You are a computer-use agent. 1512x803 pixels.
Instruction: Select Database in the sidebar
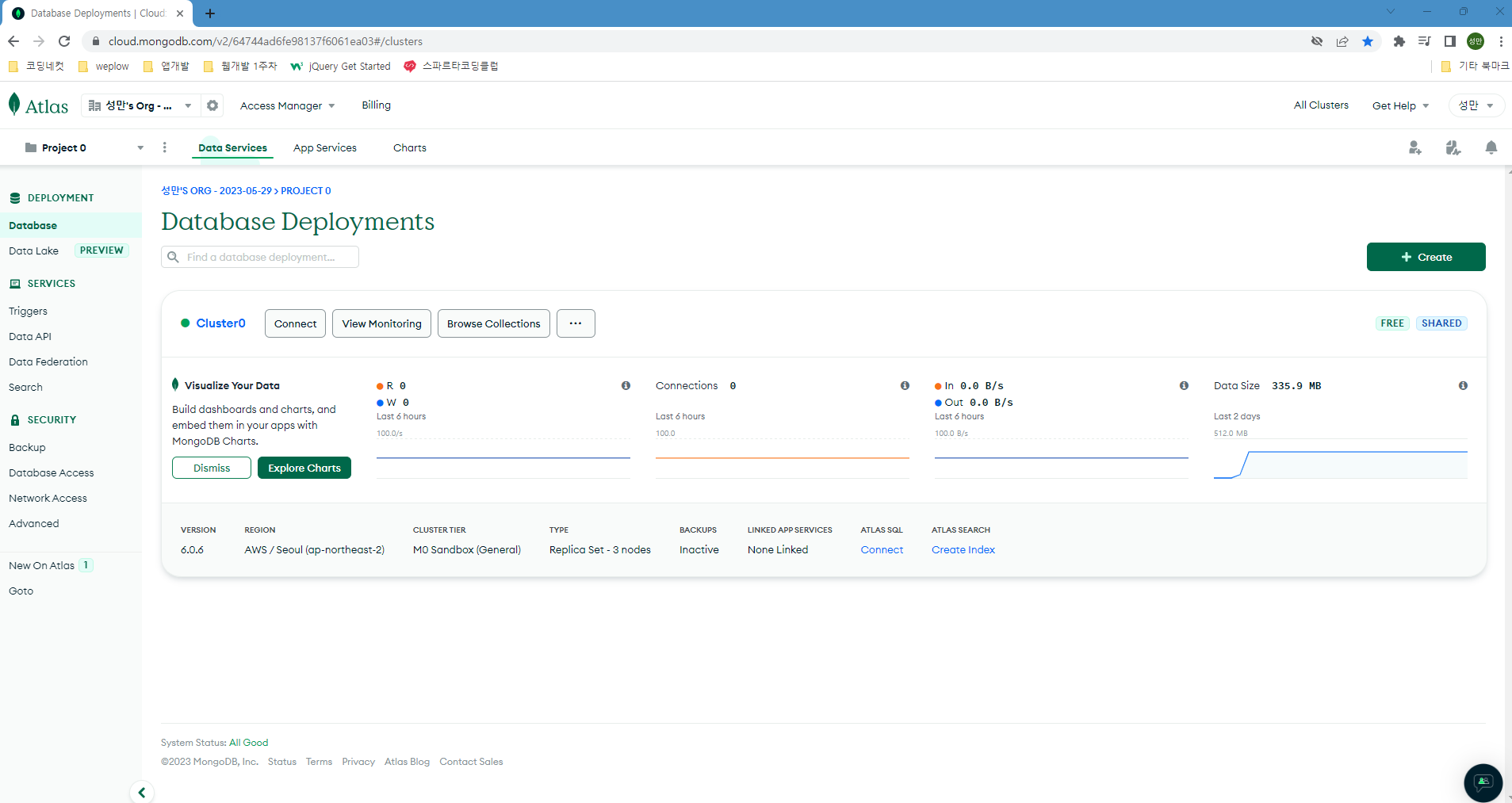pyautogui.click(x=71, y=225)
